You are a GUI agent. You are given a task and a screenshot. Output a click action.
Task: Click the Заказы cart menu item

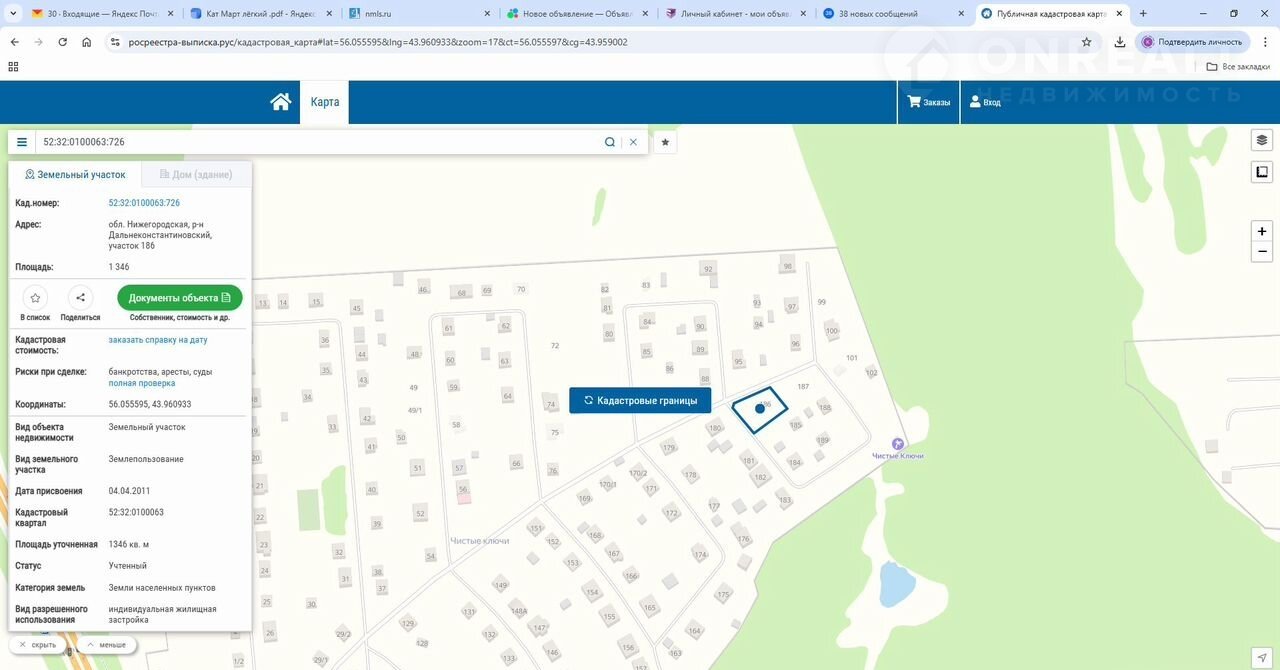click(929, 102)
